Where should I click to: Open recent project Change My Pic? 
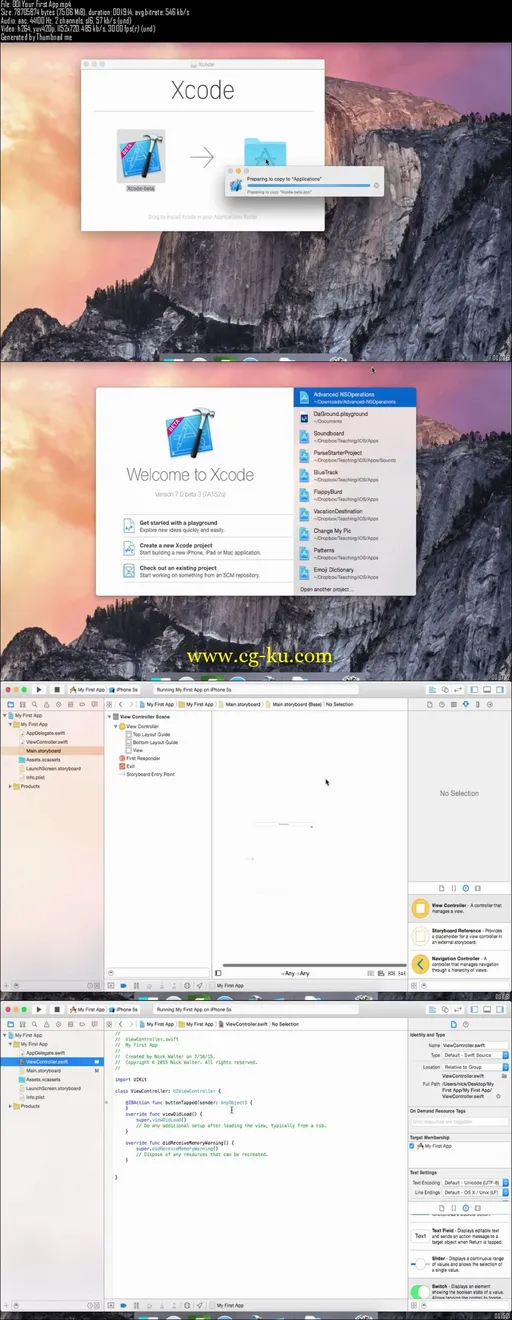(x=354, y=533)
